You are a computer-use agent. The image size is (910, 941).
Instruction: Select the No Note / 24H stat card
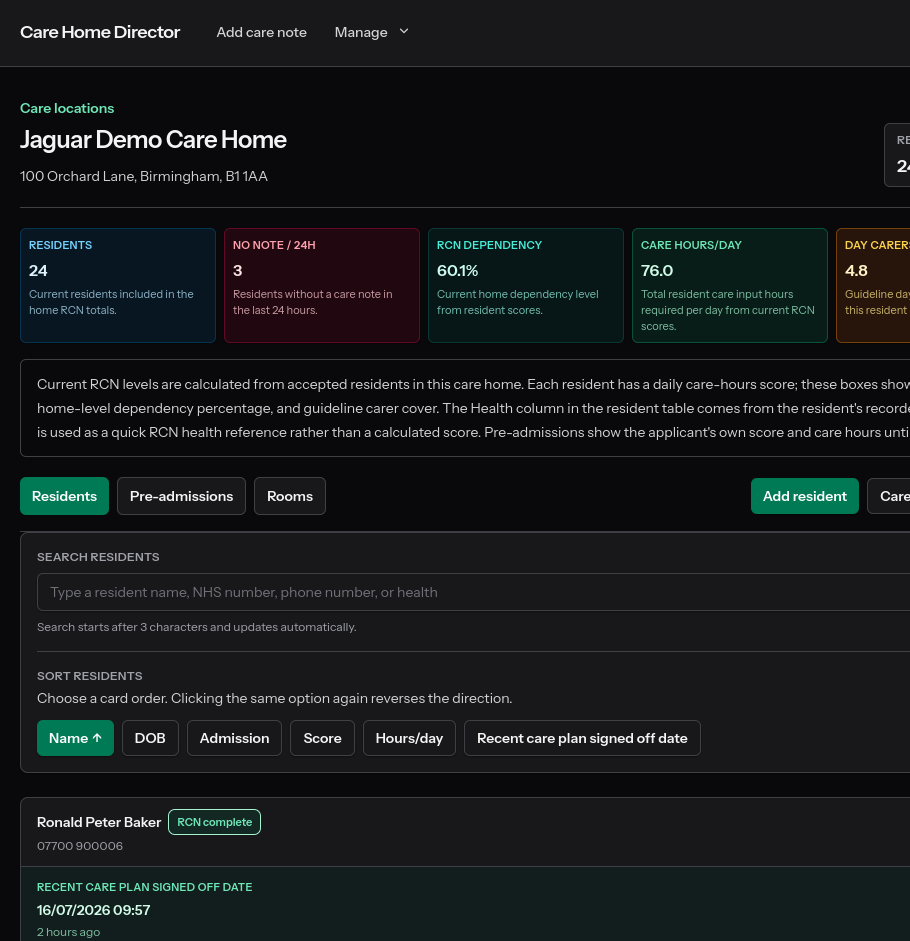tap(322, 286)
